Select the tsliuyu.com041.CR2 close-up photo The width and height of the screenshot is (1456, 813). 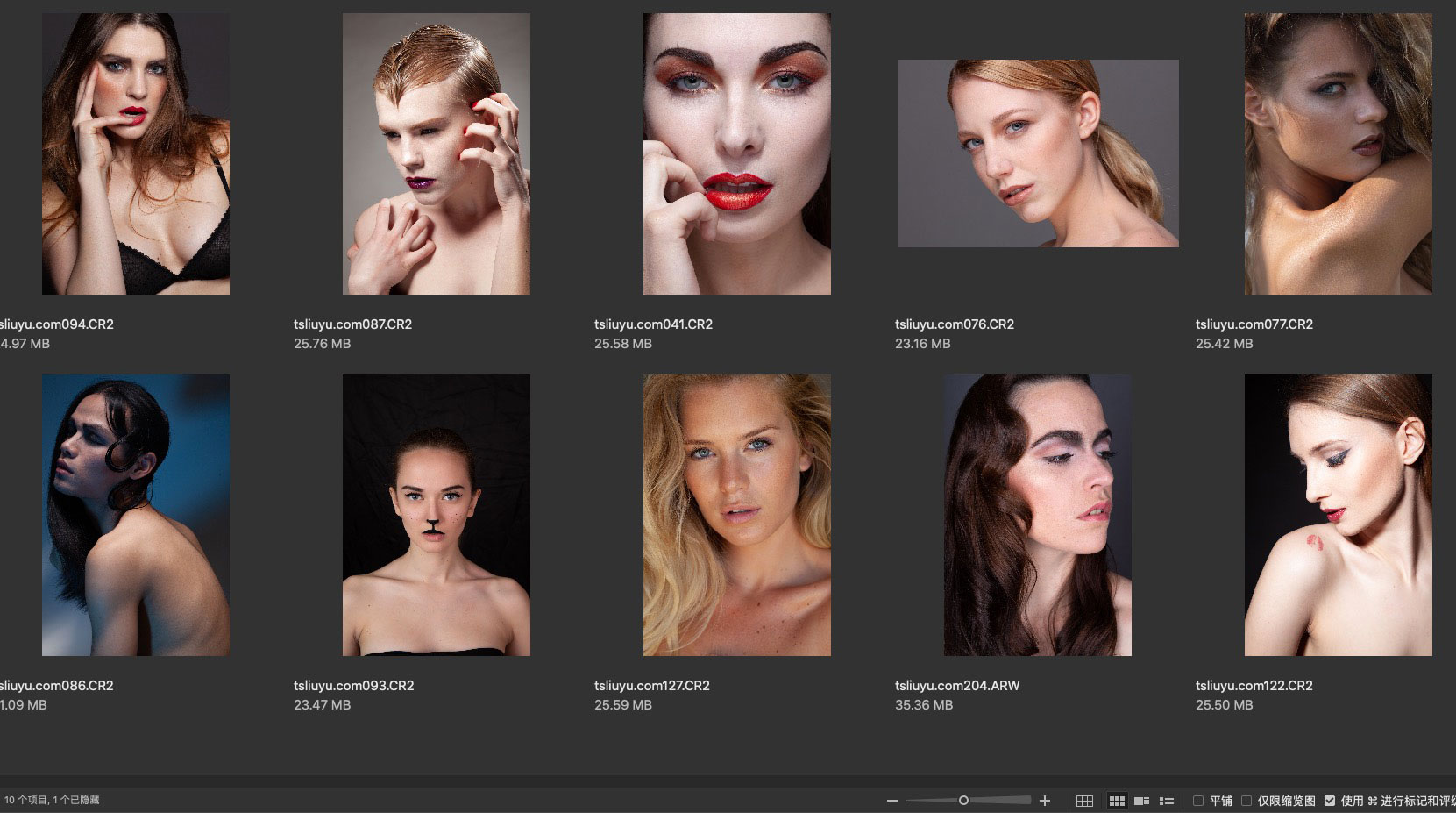(x=736, y=153)
